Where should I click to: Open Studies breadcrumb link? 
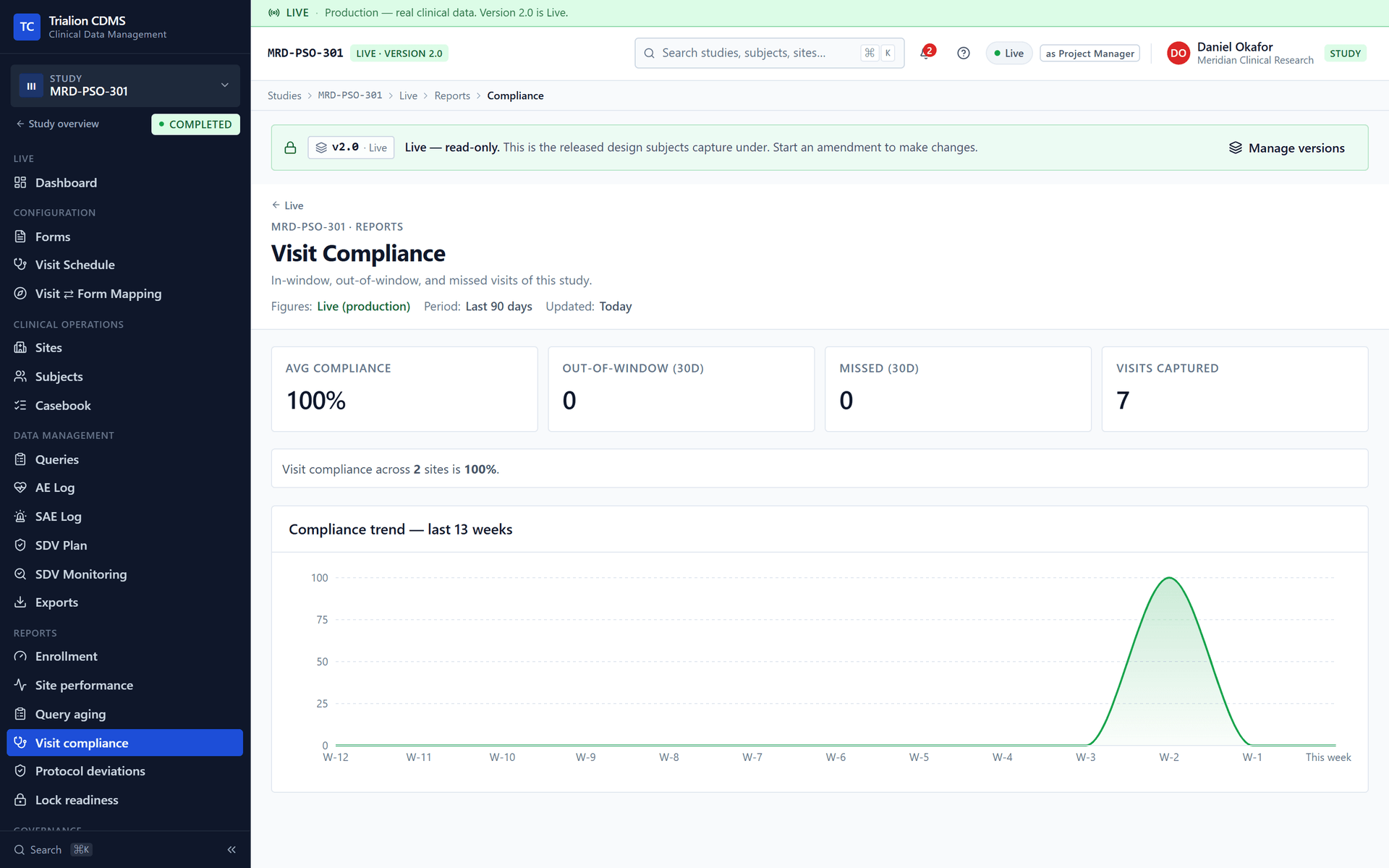point(284,95)
